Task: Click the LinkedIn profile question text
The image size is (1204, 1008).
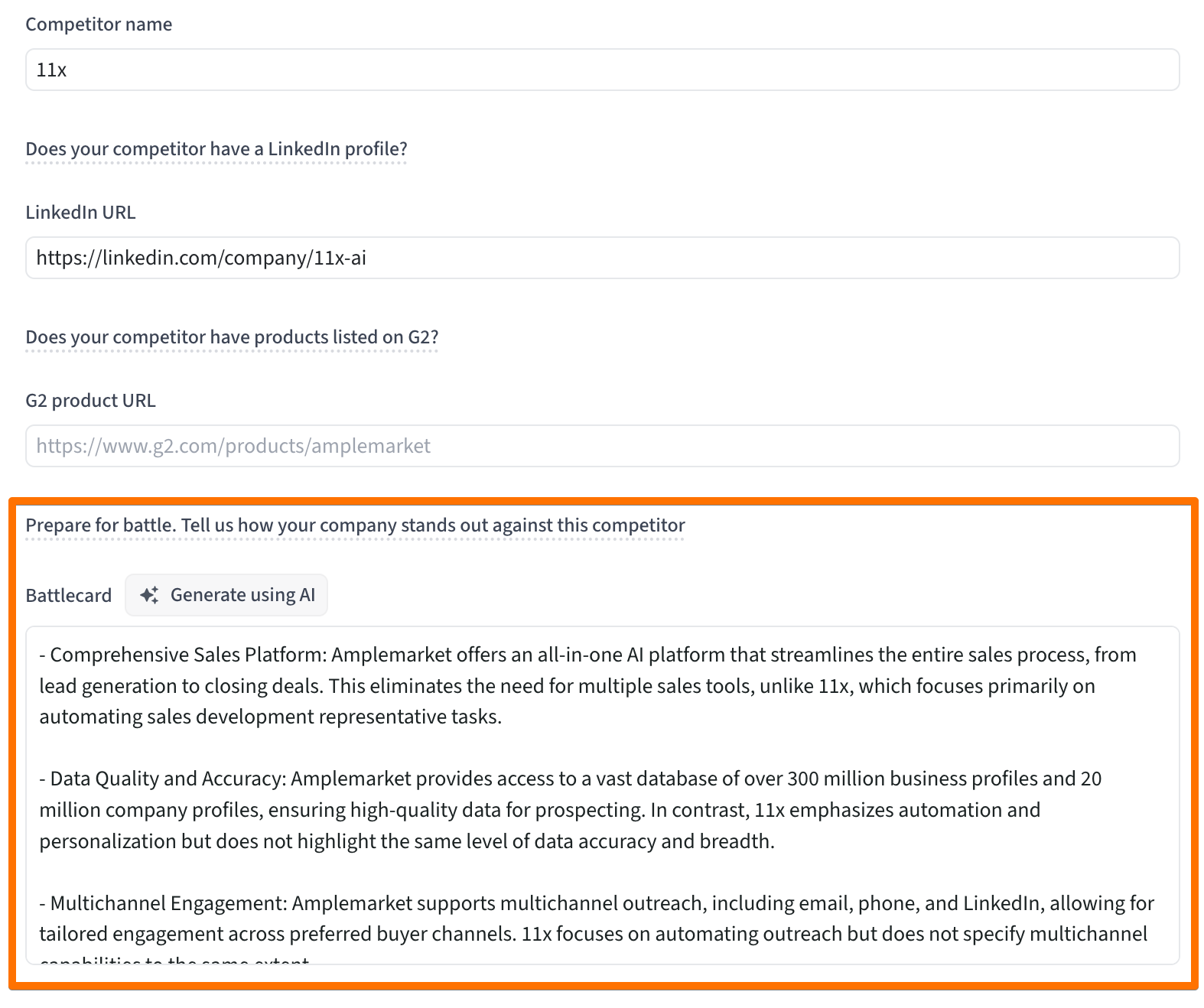Action: tap(216, 149)
